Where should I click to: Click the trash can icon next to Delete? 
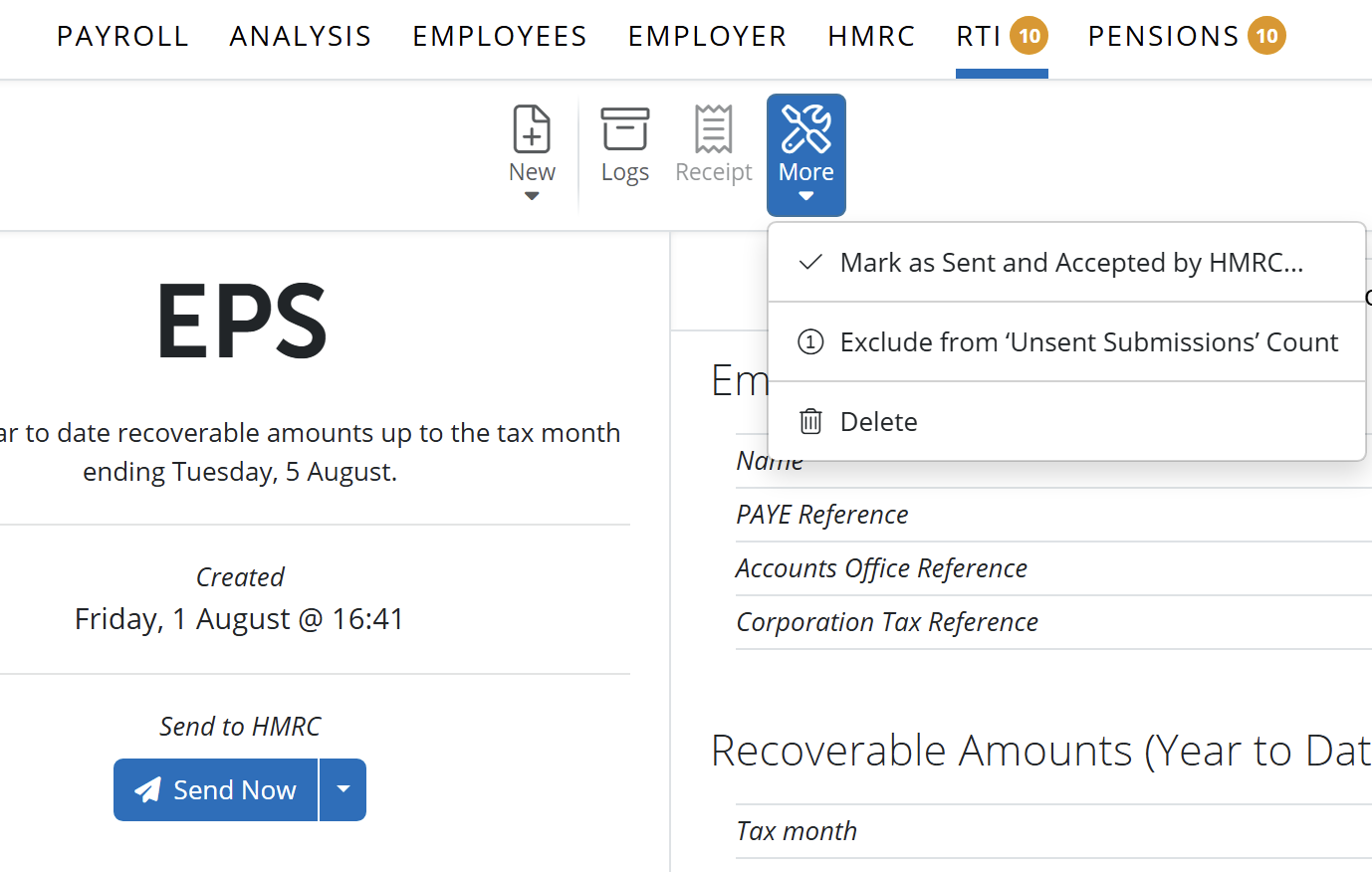pos(811,421)
